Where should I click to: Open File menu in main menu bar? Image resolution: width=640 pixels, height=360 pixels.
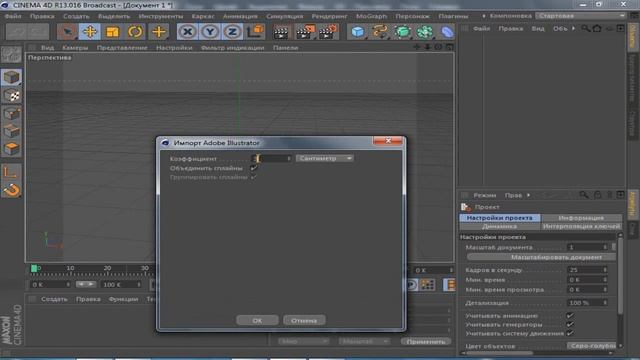13,16
